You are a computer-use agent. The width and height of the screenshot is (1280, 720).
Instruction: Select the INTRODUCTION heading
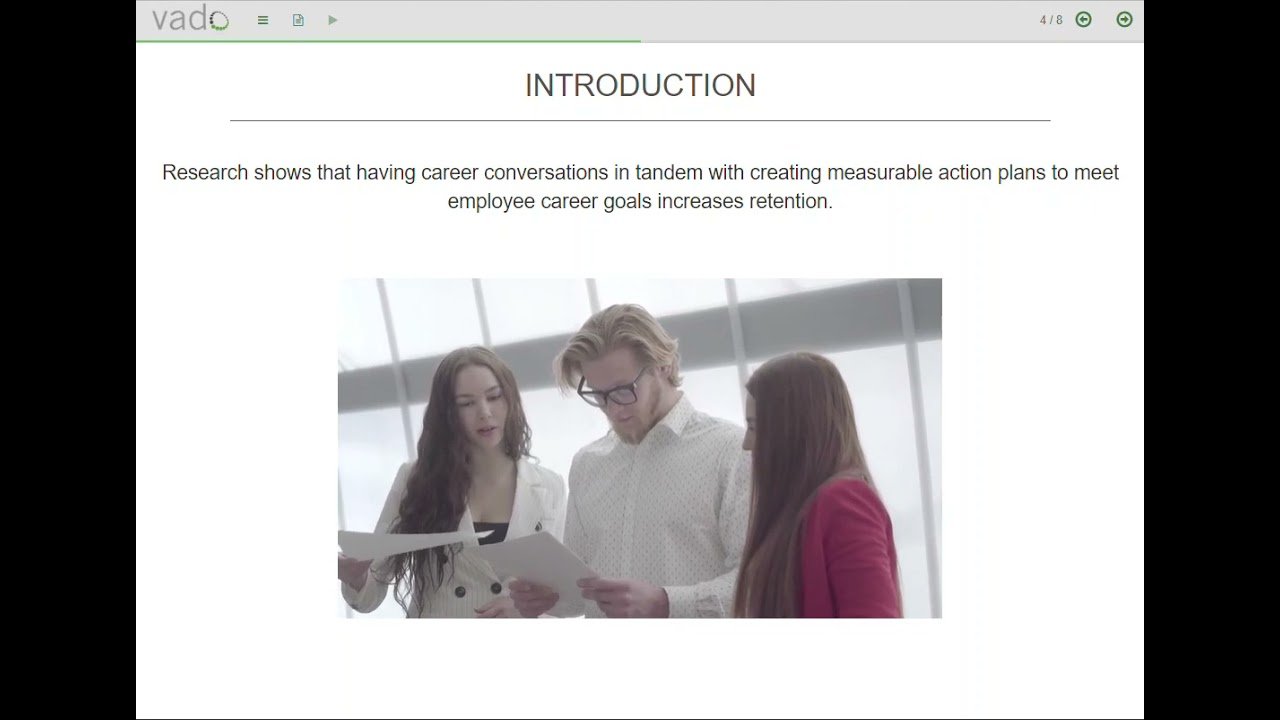640,86
